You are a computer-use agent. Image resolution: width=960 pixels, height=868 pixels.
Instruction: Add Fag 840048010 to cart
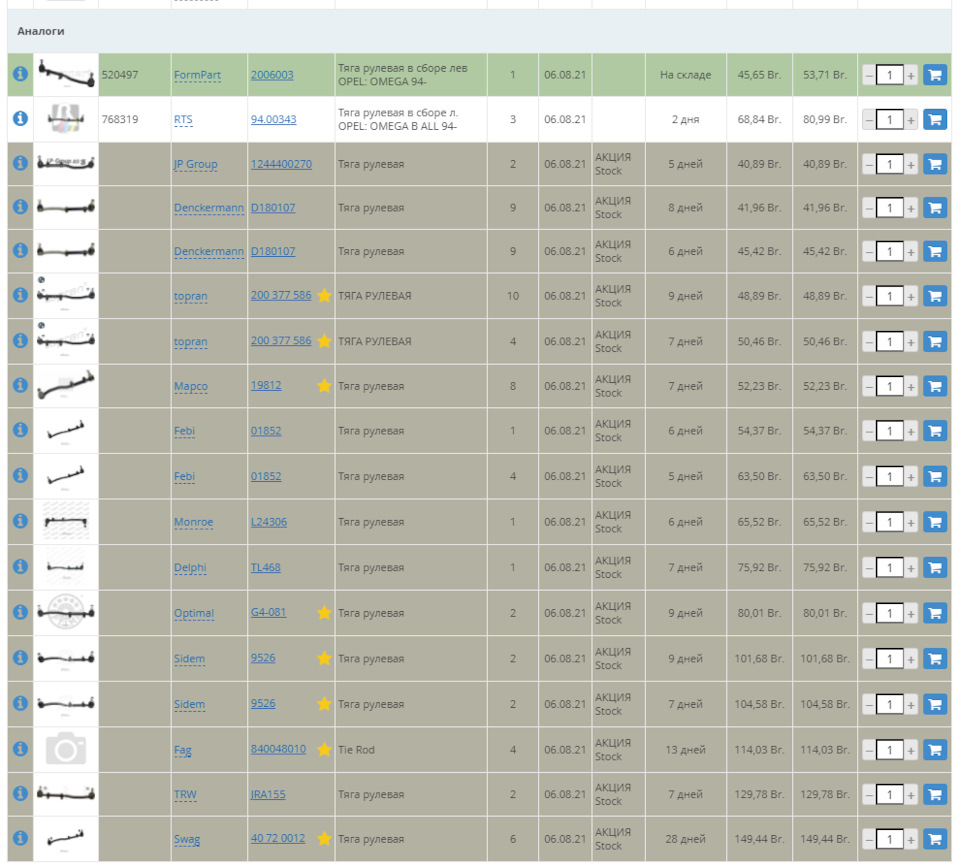coord(935,750)
